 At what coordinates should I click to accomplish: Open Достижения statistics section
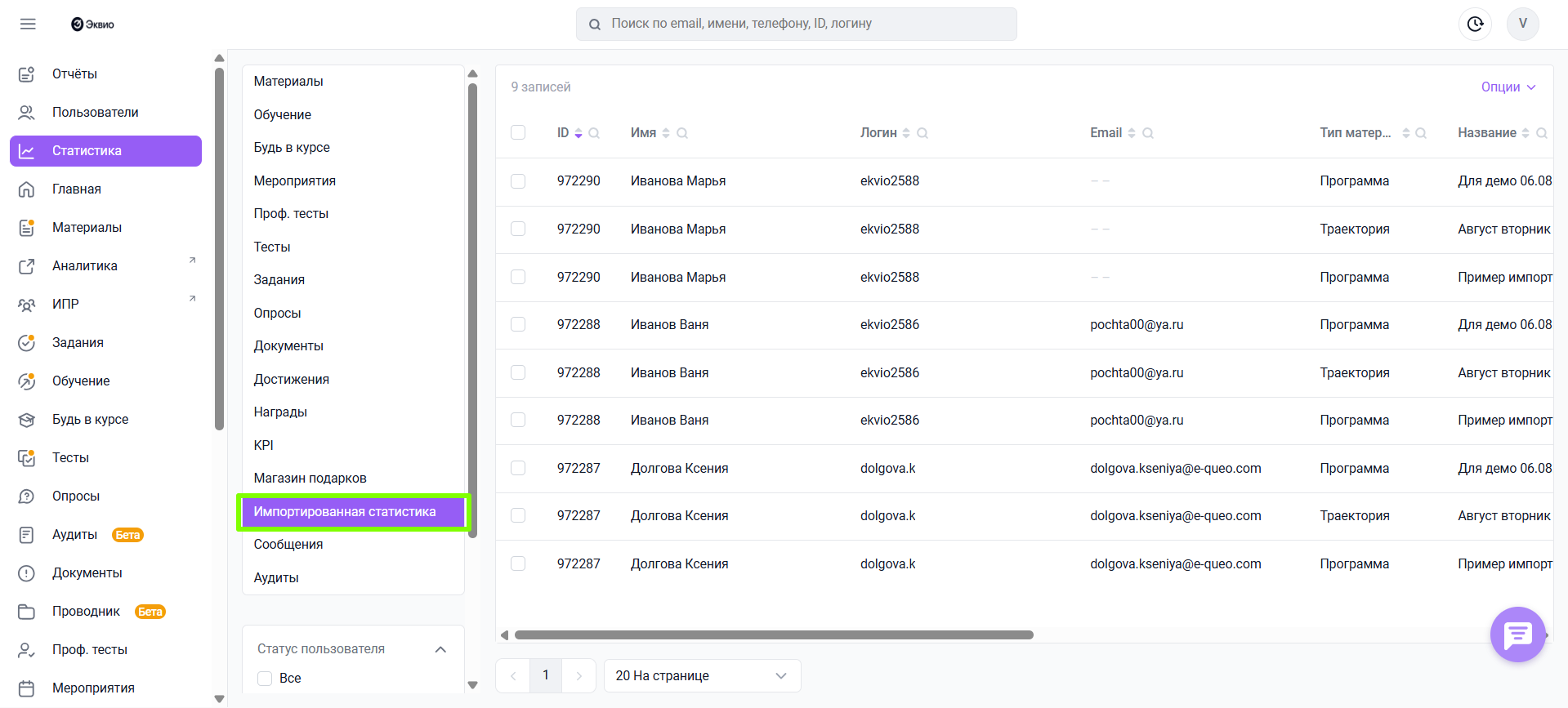click(x=291, y=379)
